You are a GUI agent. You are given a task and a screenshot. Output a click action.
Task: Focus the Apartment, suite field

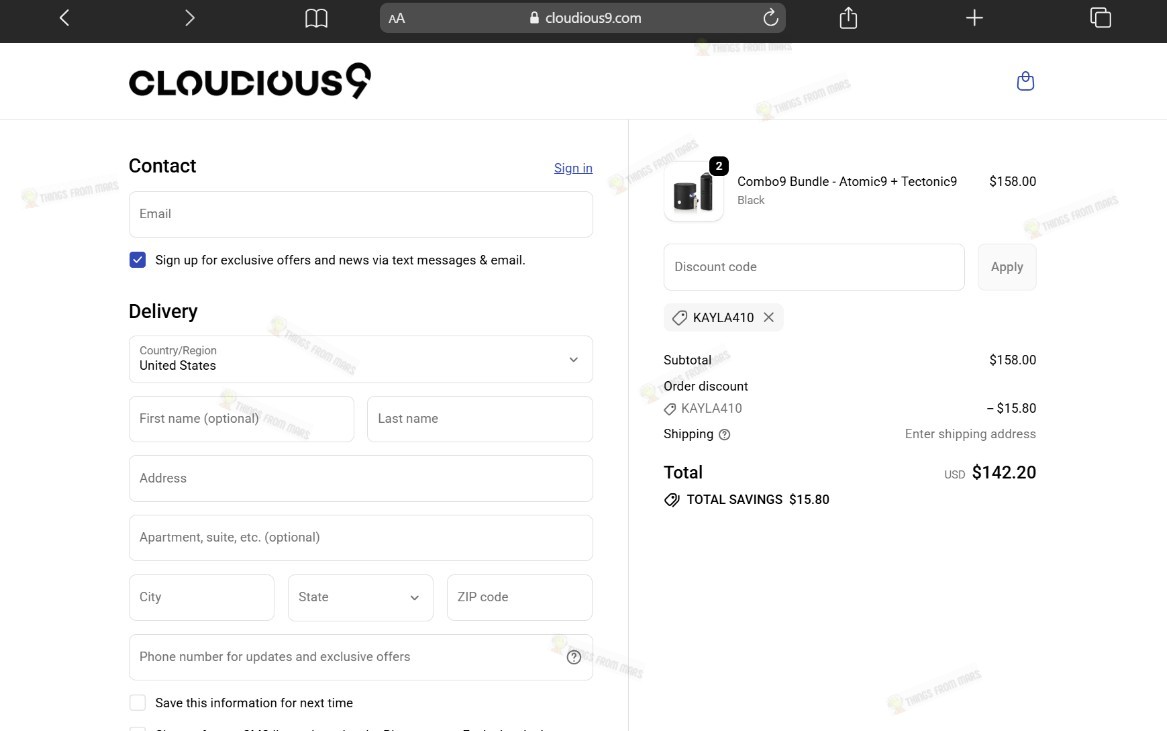[360, 537]
